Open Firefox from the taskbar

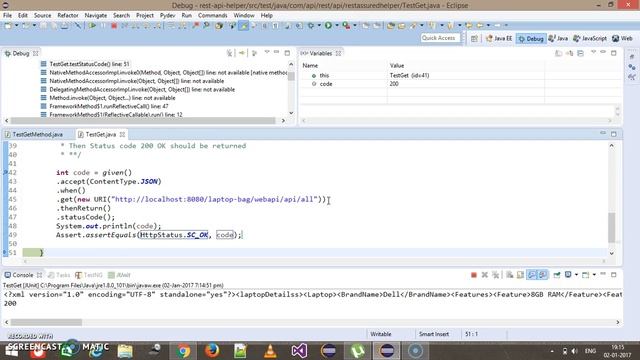tap(212, 351)
